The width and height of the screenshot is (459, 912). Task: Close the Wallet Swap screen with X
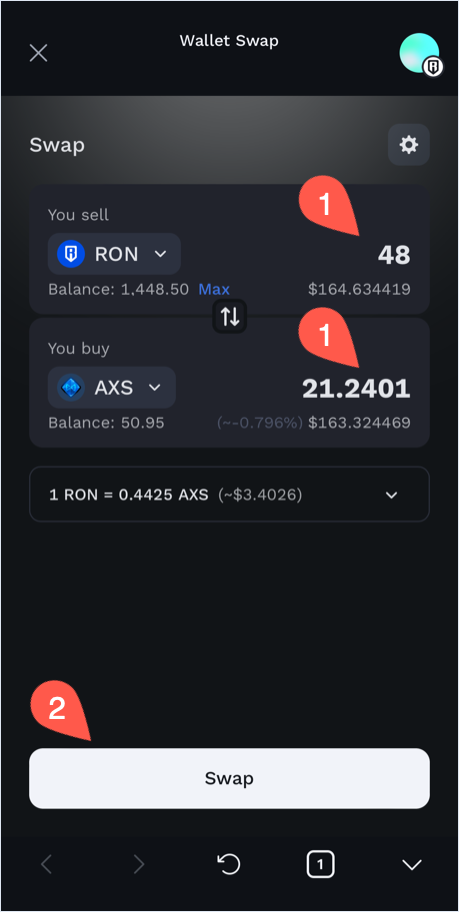tap(38, 53)
